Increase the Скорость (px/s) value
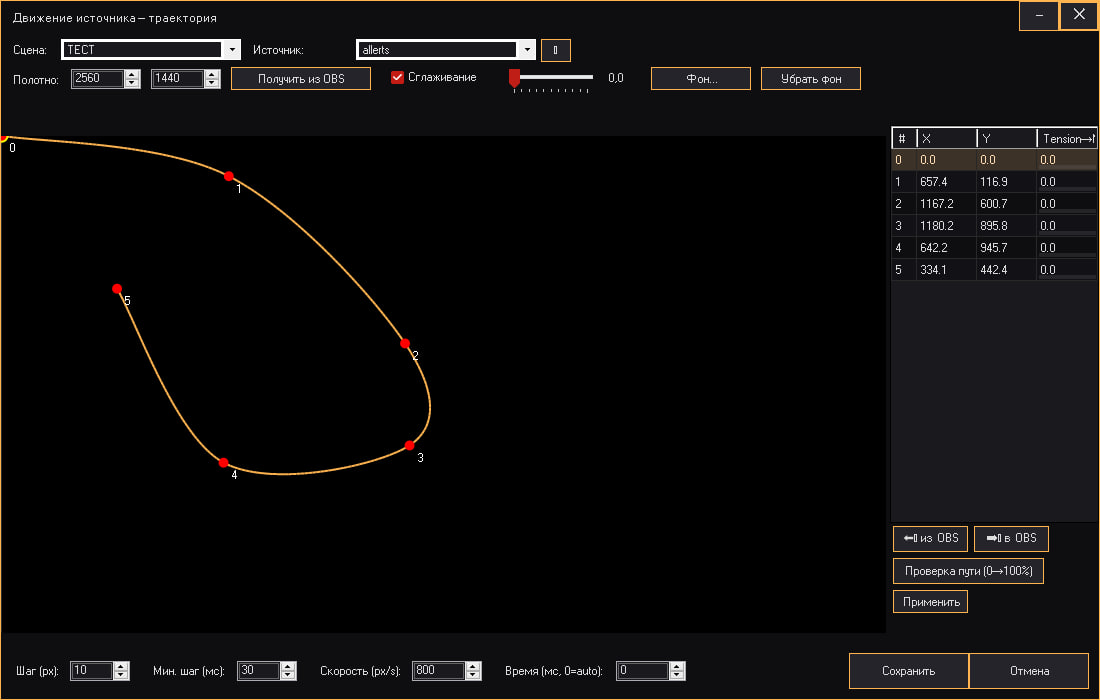Screen dimensions: 1100x700 point(470,666)
